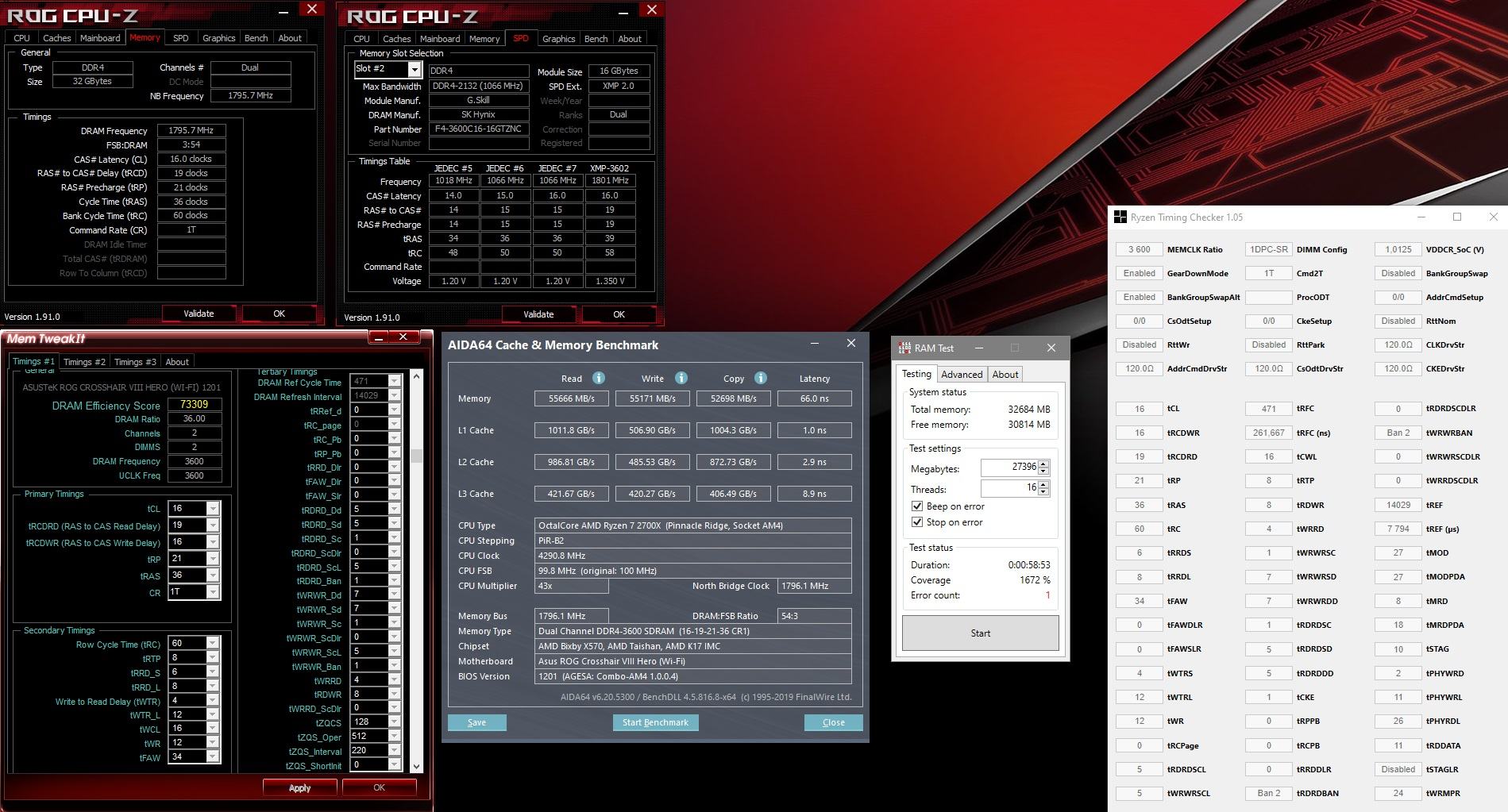The image size is (1508, 812).
Task: Click the tRFC value 471 in Timing Checker
Action: coord(1269,409)
